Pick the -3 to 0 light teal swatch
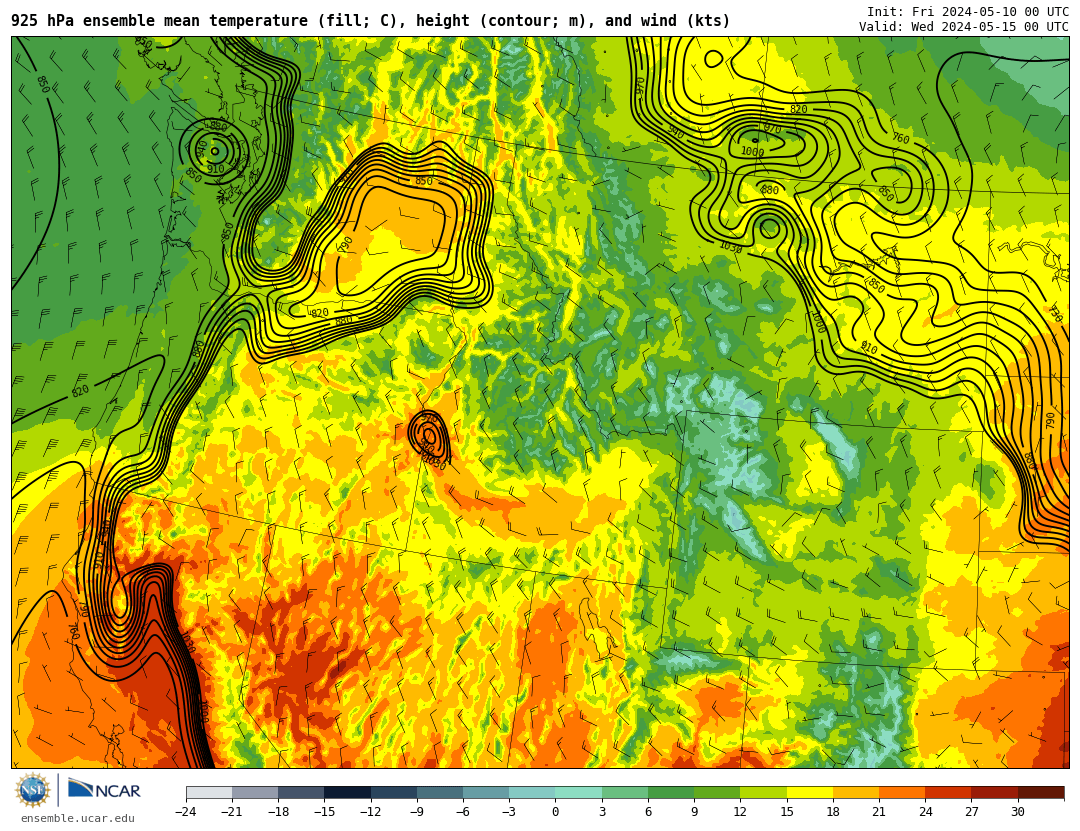Screen dimensions: 1080x831 click(x=532, y=792)
